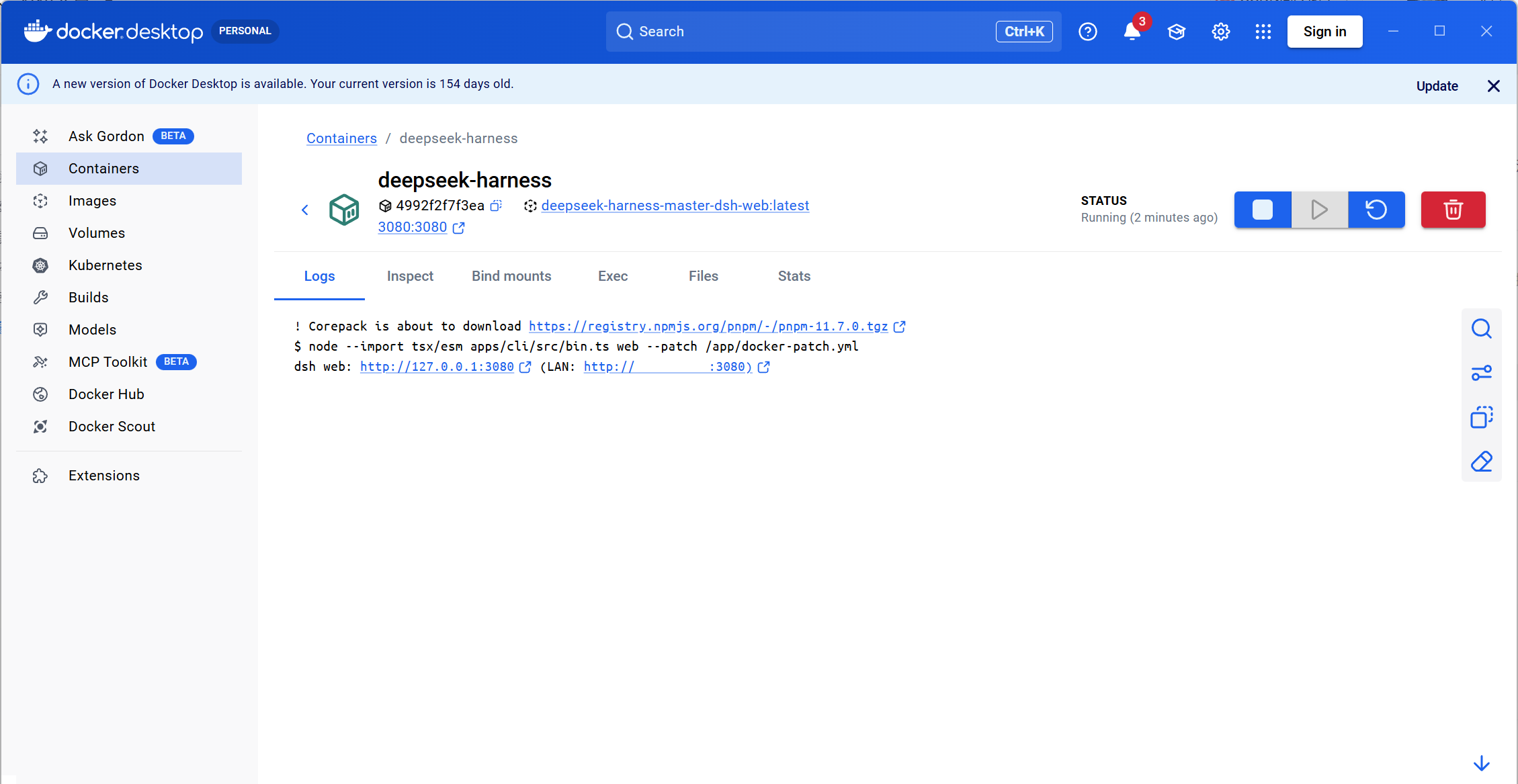Open the Stats tab
This screenshot has height=784, width=1518.
coord(794,276)
